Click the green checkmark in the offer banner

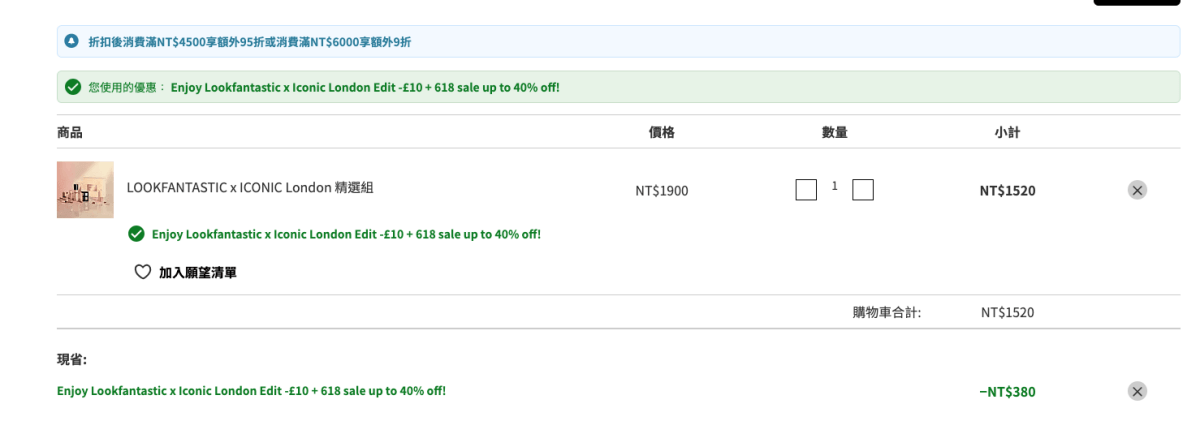[72, 87]
